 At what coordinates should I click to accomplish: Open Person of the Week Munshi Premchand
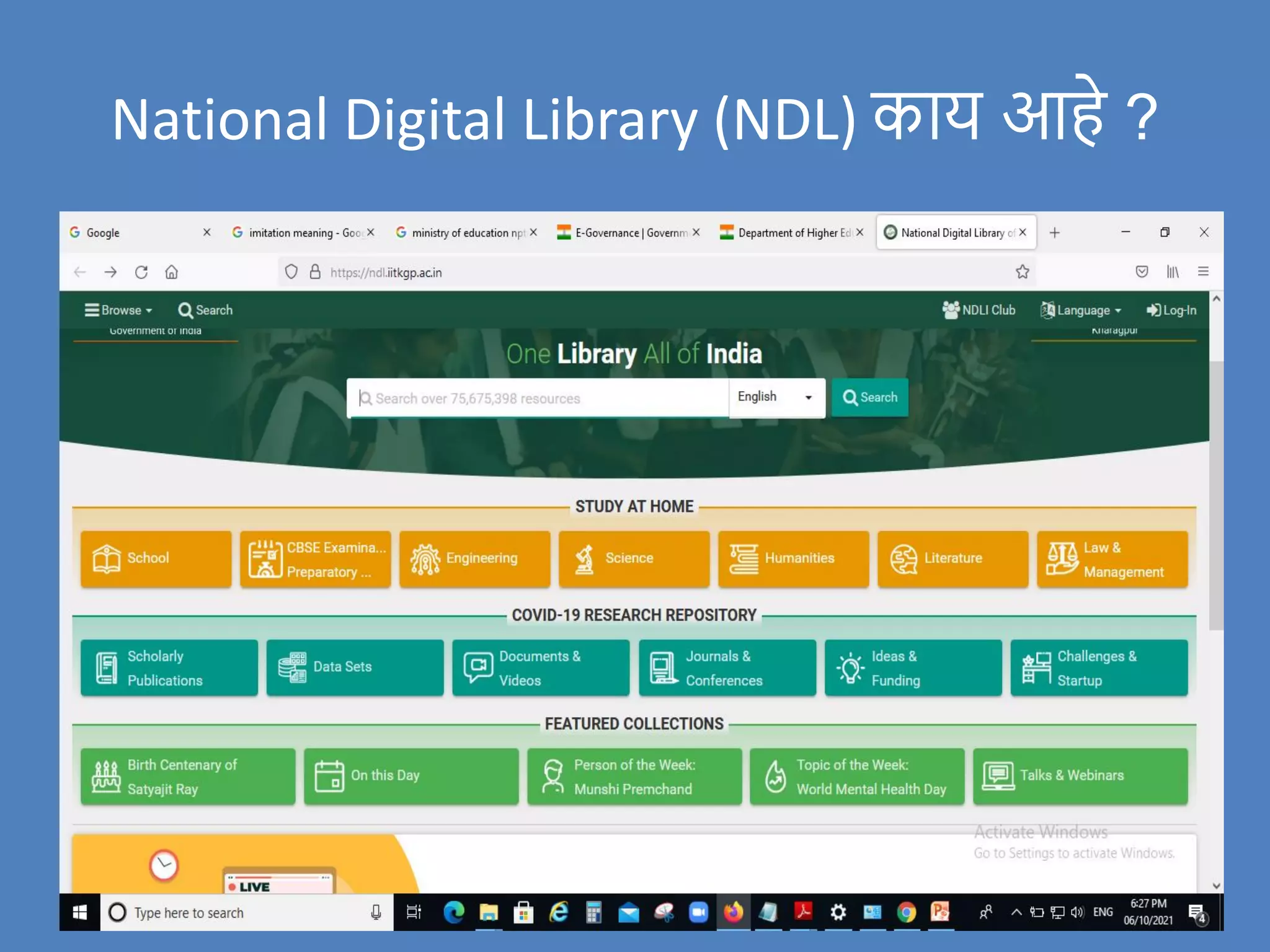click(x=634, y=776)
